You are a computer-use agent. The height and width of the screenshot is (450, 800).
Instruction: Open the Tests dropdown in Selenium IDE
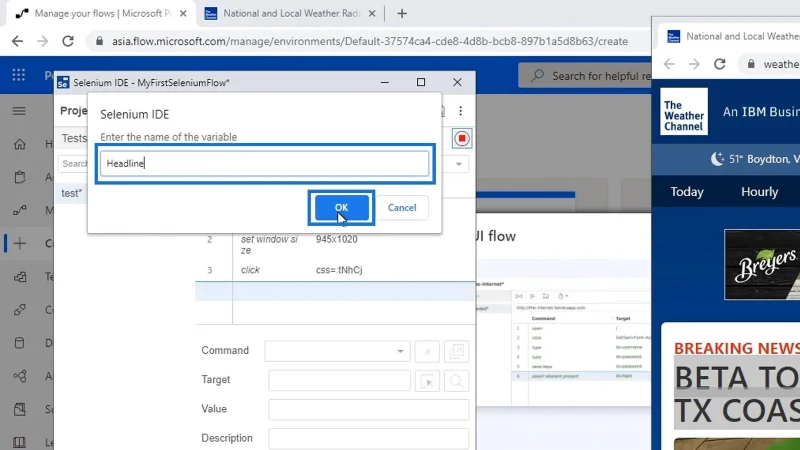point(74,138)
